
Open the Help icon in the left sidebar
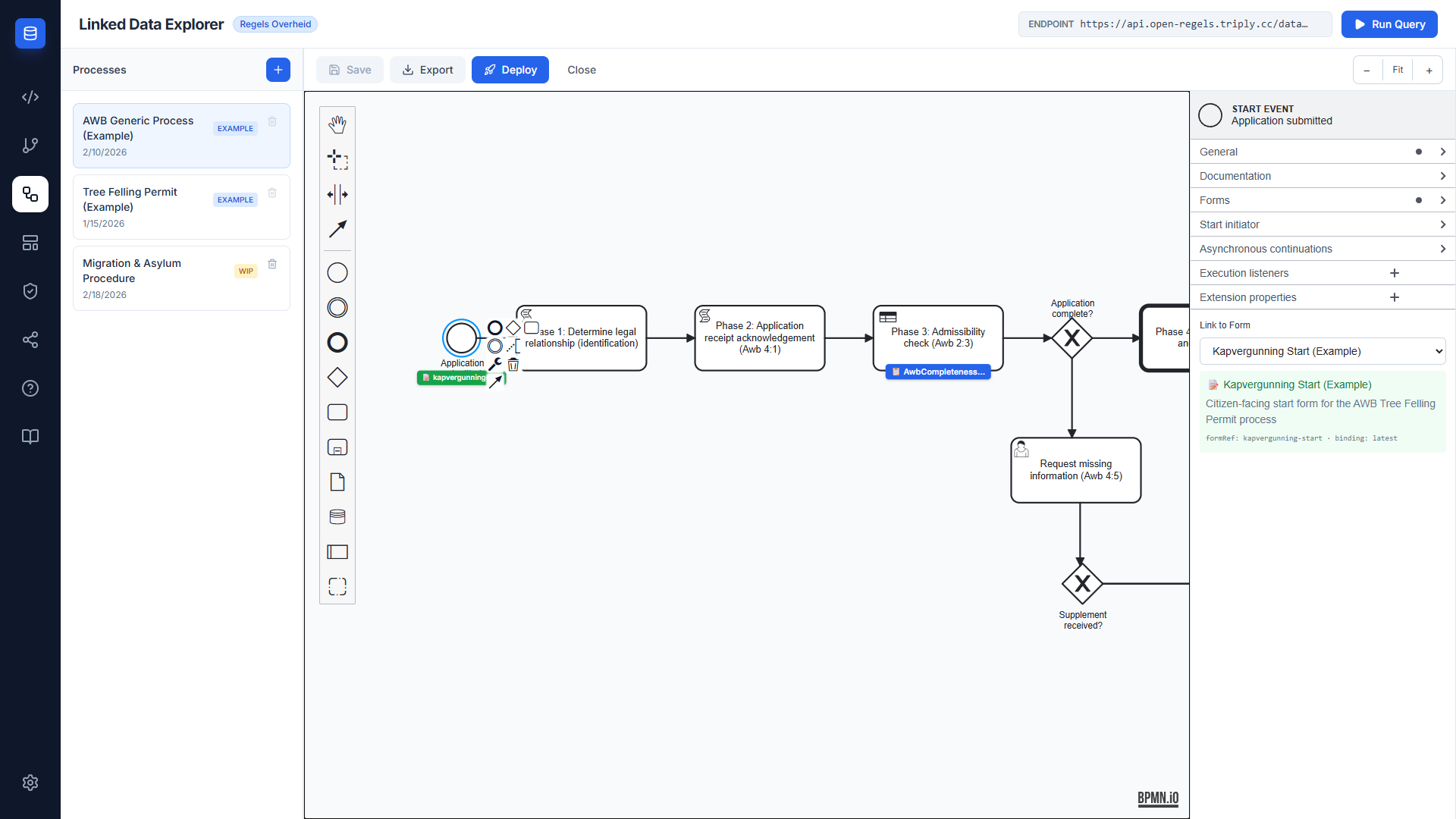coord(30,388)
